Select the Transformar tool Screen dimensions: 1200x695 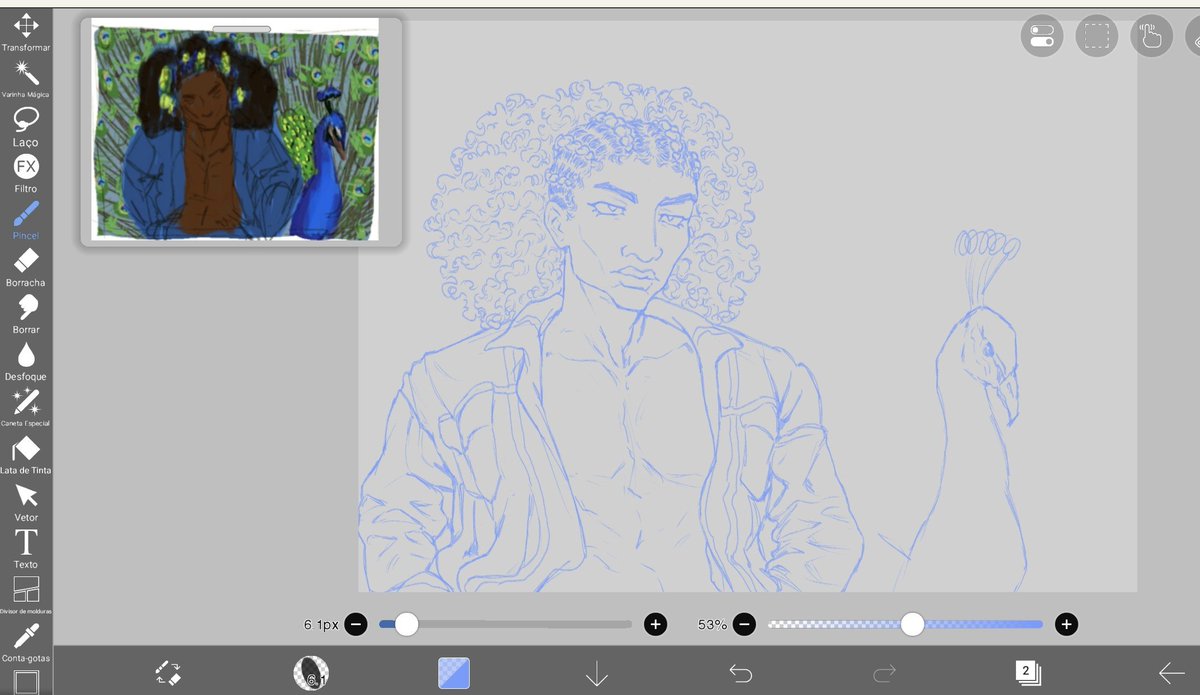[x=26, y=33]
